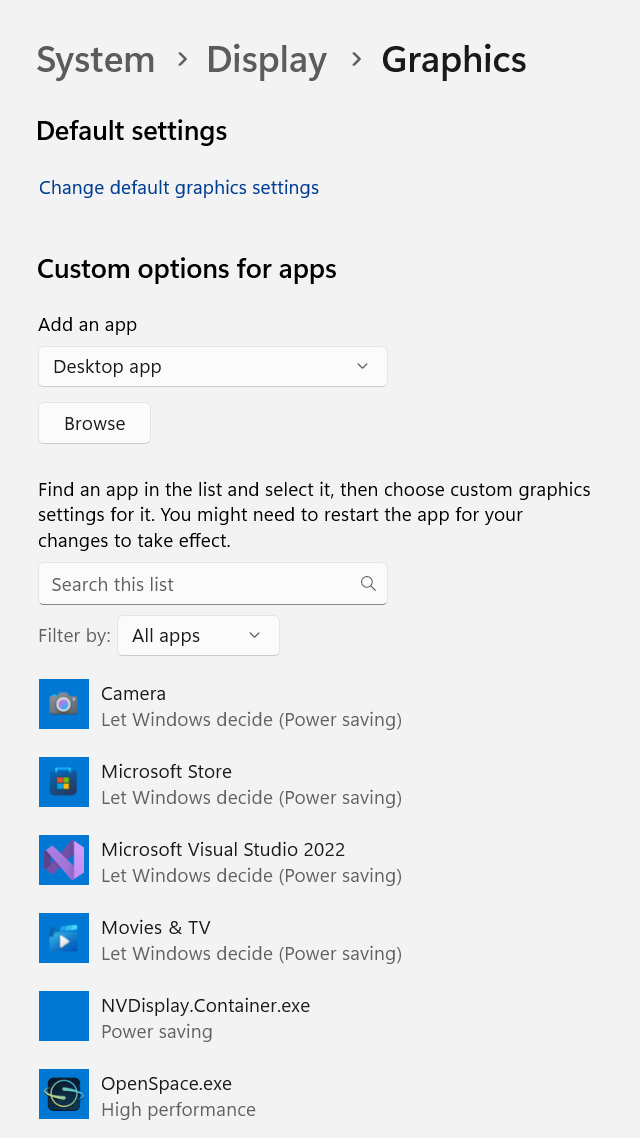This screenshot has width=640, height=1138.
Task: Click the Default settings heading
Action: point(131,131)
